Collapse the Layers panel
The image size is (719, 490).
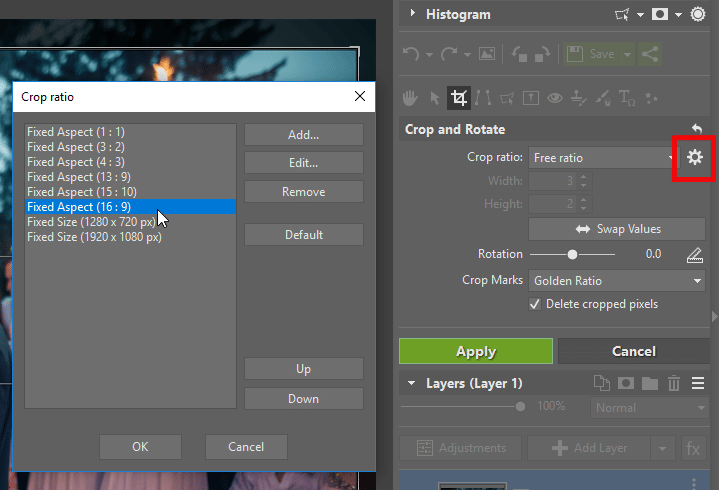click(412, 383)
